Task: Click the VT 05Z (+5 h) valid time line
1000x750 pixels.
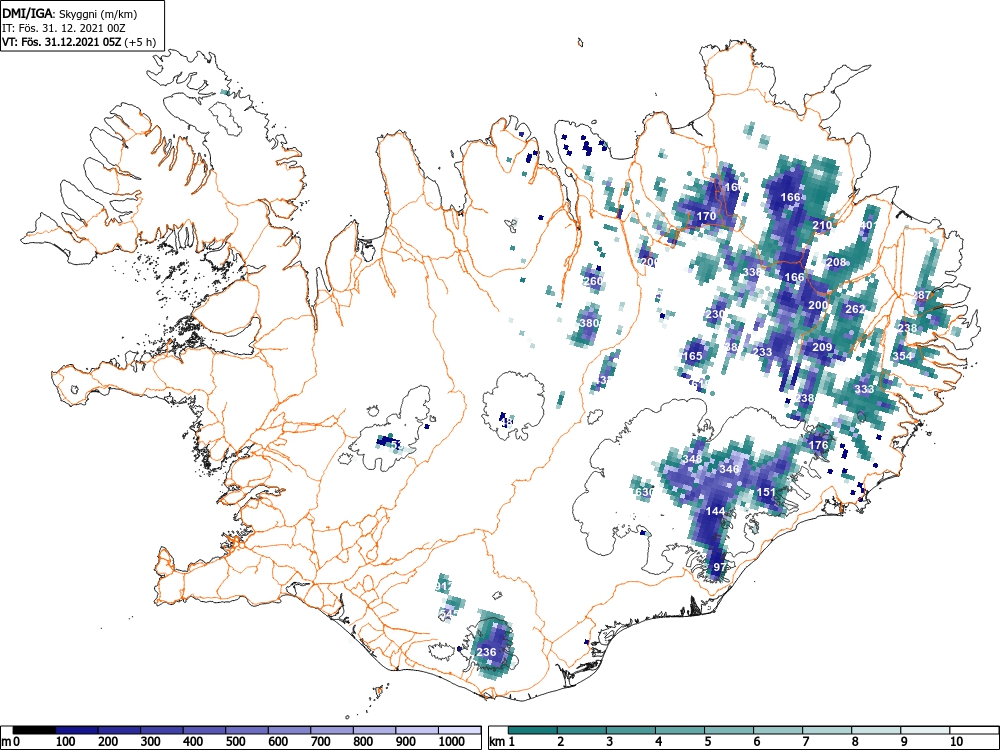Action: [78, 42]
